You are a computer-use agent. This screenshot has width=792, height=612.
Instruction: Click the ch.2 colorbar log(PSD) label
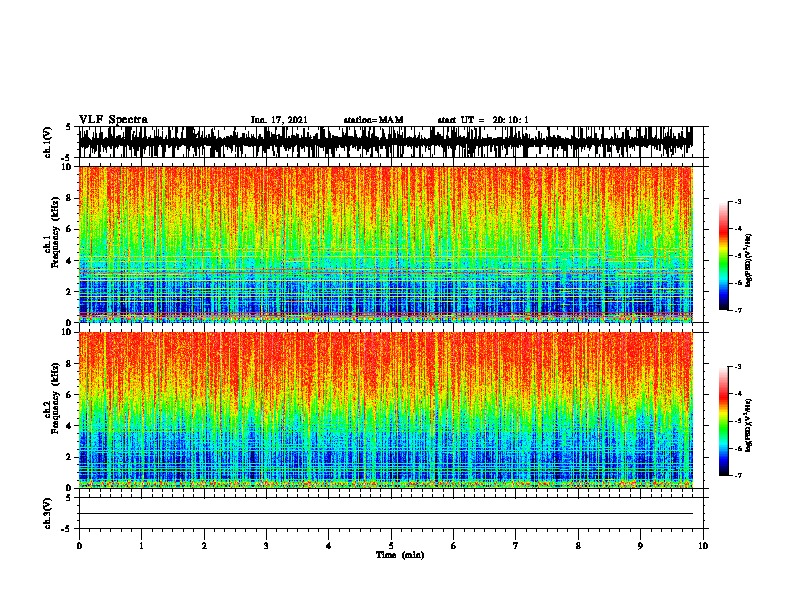tap(748, 425)
